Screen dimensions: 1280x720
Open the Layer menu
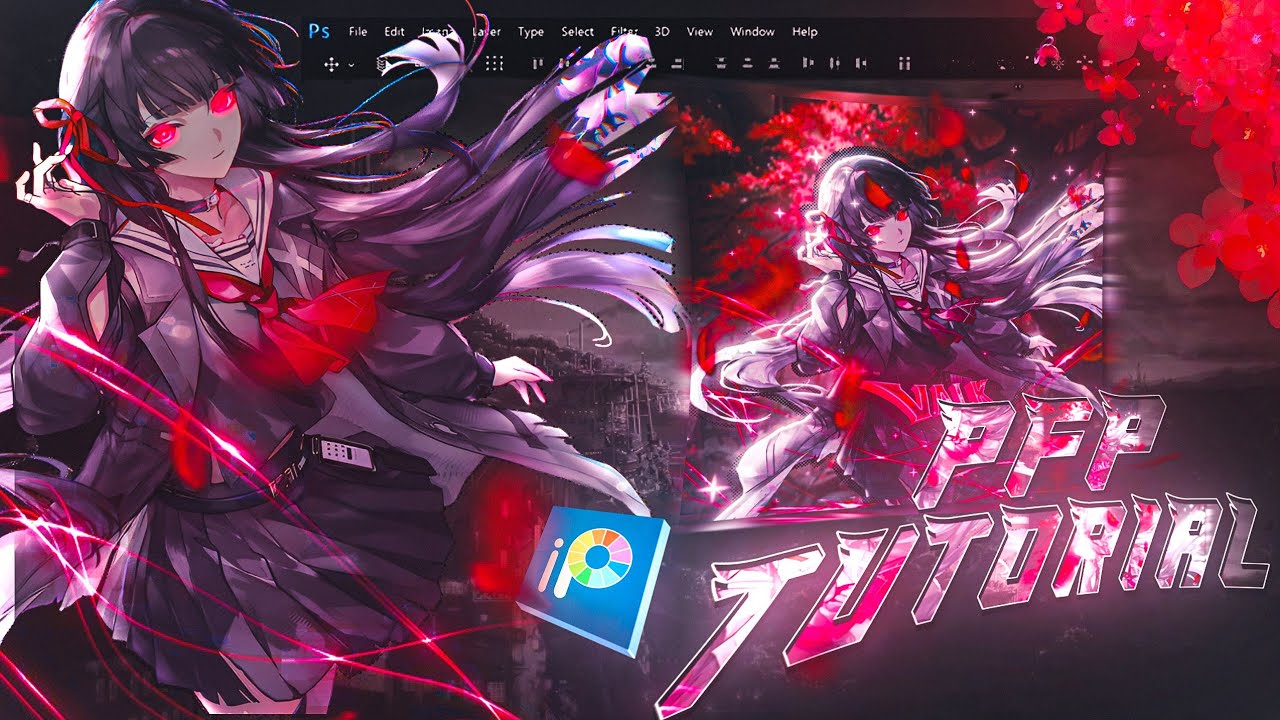486,32
